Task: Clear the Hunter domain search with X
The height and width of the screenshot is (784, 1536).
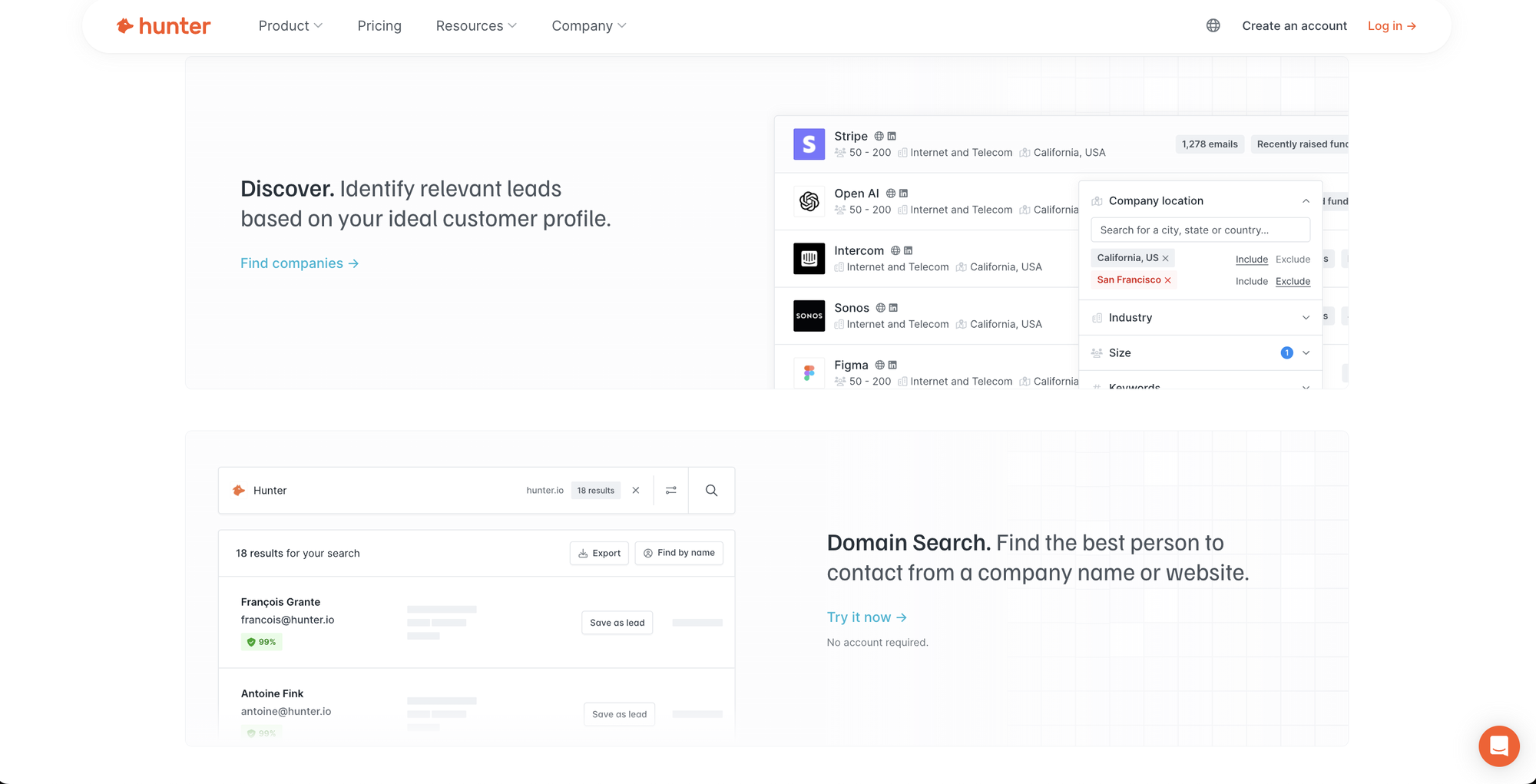Action: [636, 491]
